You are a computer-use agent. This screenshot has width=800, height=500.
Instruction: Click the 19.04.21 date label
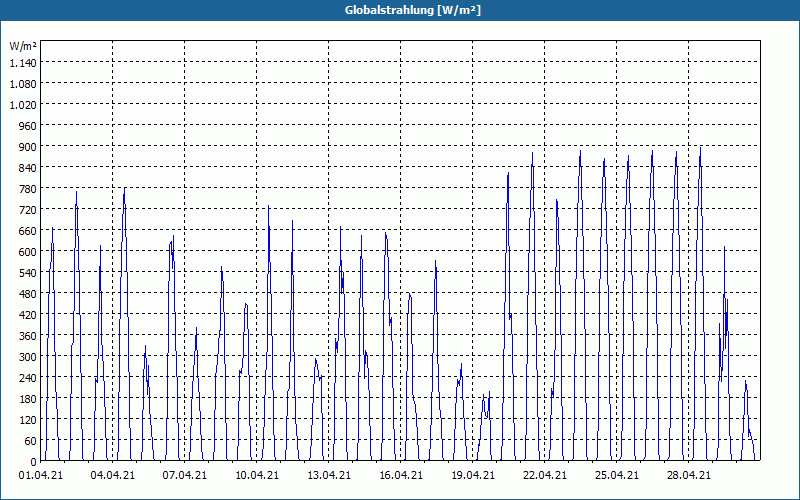[x=472, y=476]
